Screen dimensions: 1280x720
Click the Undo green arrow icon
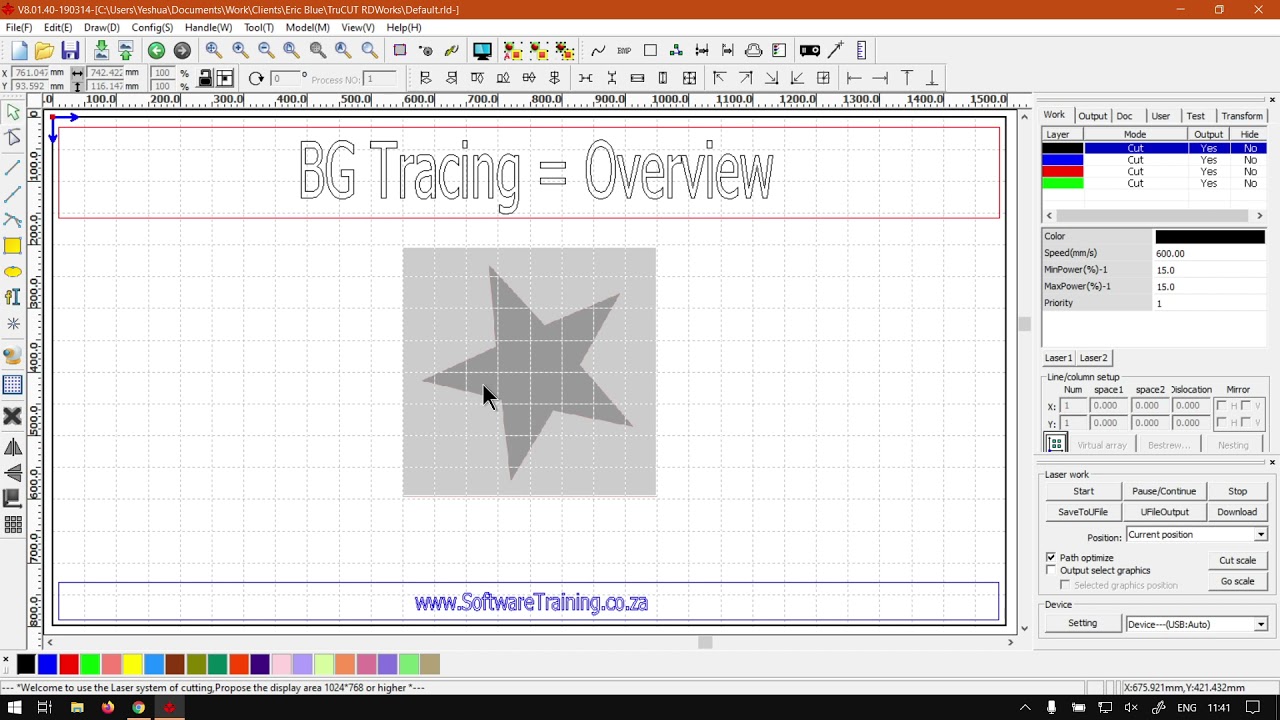(156, 51)
